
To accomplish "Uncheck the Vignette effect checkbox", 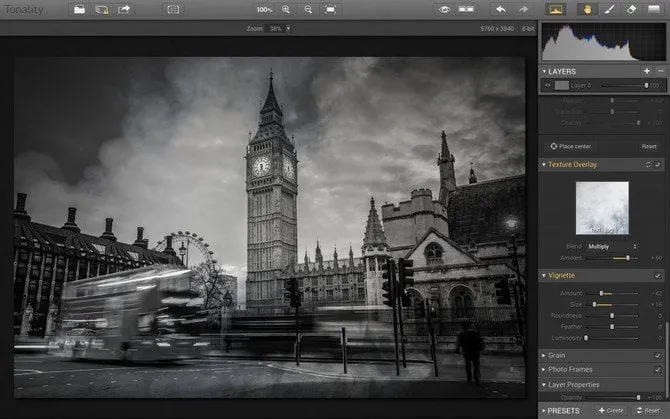I will point(657,275).
